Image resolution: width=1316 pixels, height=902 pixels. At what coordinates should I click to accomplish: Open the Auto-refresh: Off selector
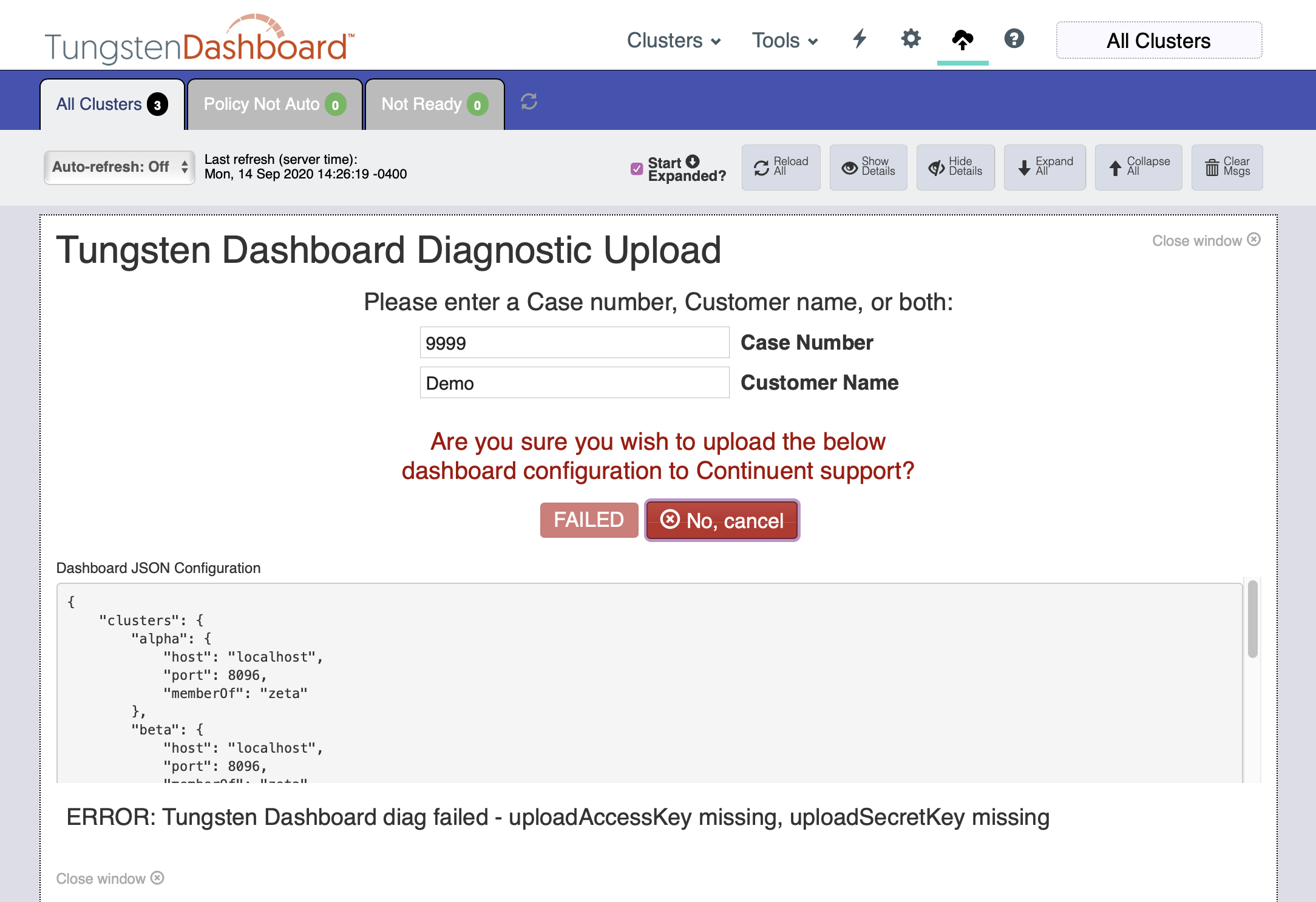pos(120,167)
